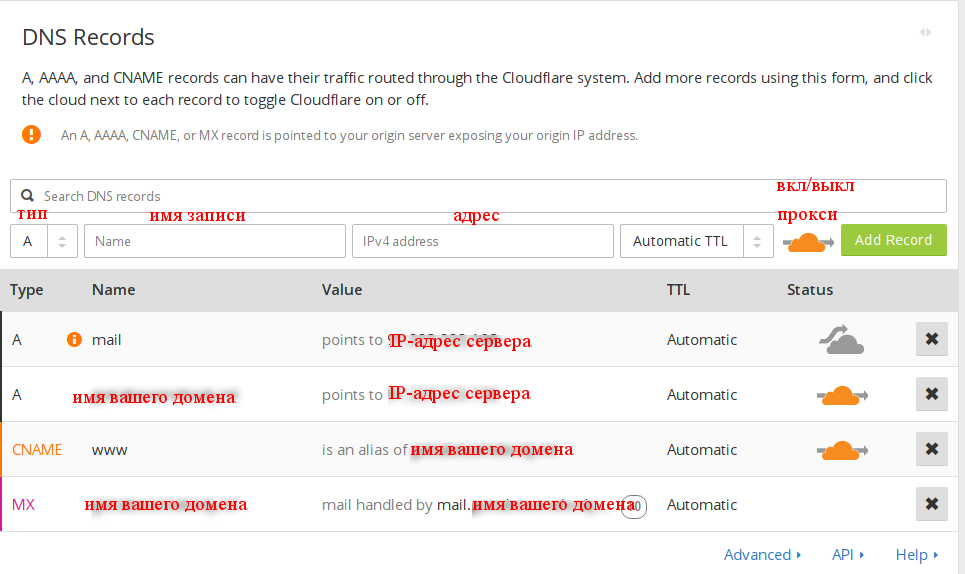Viewport: 965px width, 574px height.
Task: Click the Name input field
Action: pyautogui.click(x=215, y=241)
